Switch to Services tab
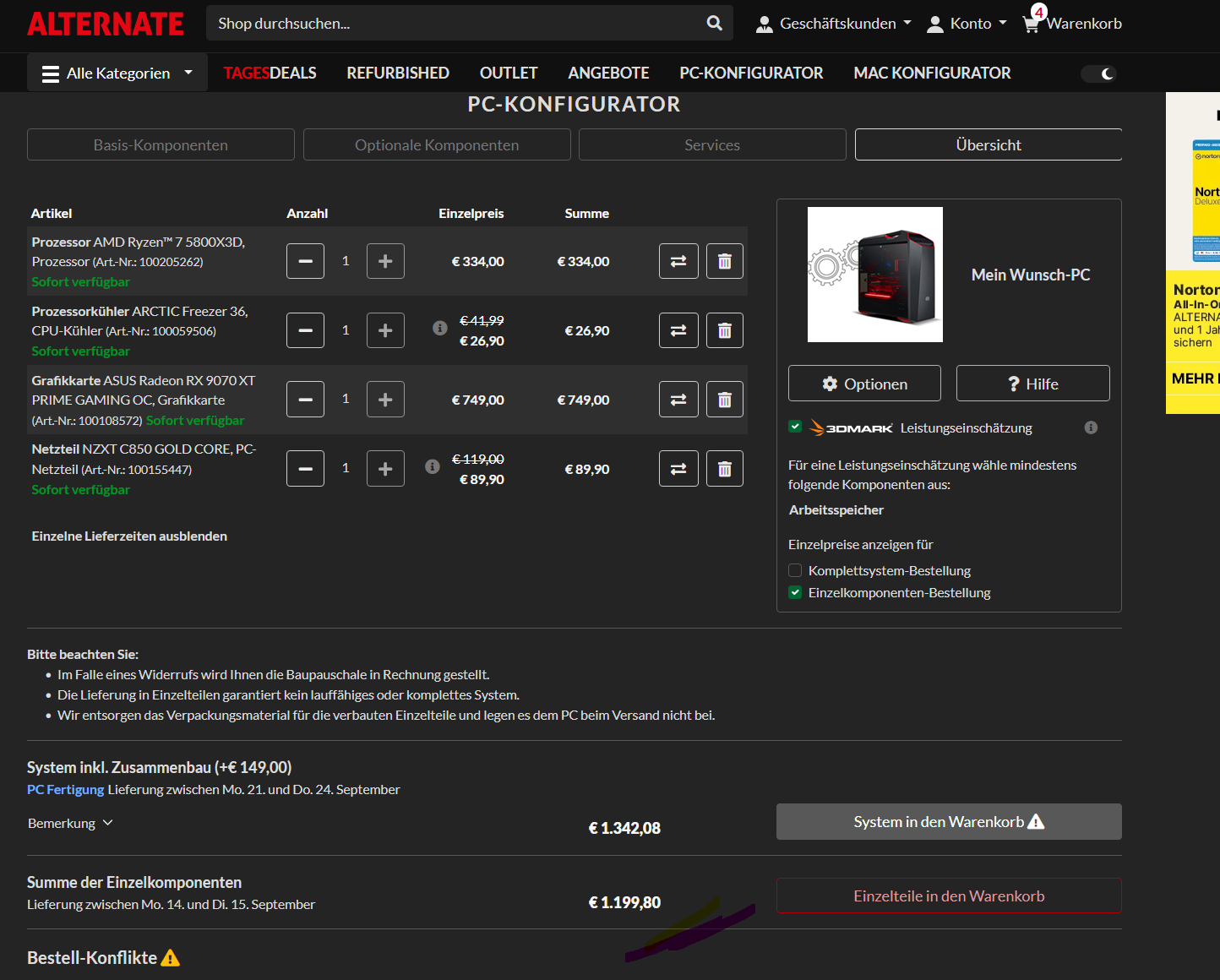The width and height of the screenshot is (1220, 980). coord(712,144)
